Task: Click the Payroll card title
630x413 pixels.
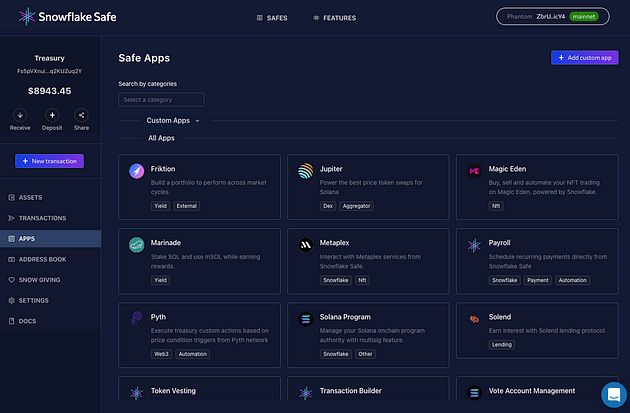Action: [x=499, y=243]
